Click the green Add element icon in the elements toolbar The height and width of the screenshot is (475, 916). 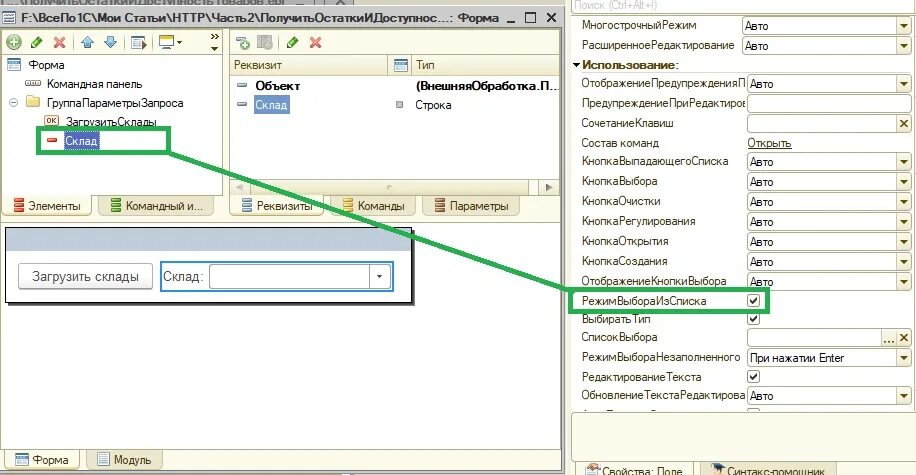click(14, 42)
